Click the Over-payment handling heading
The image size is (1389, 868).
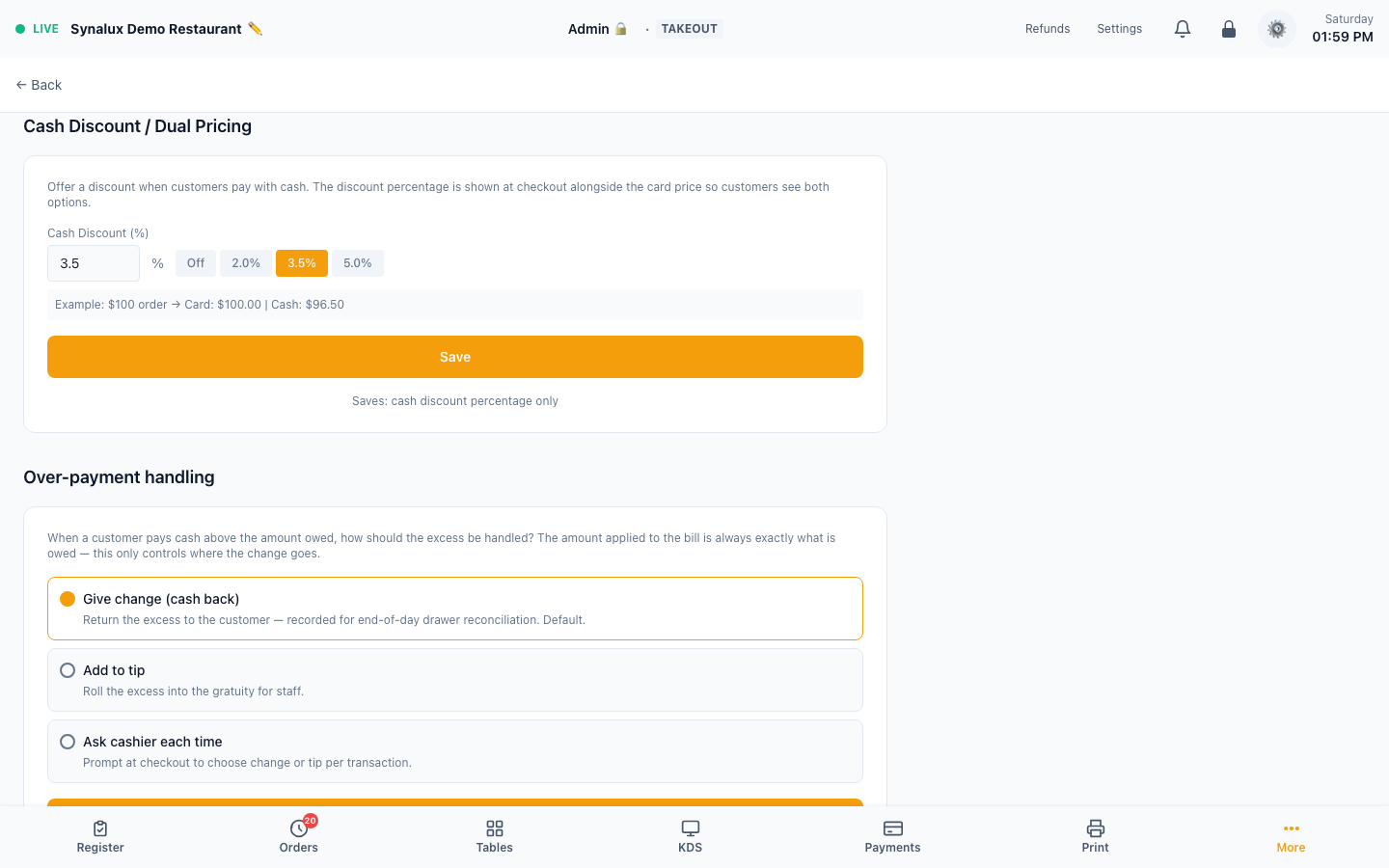[x=119, y=477]
